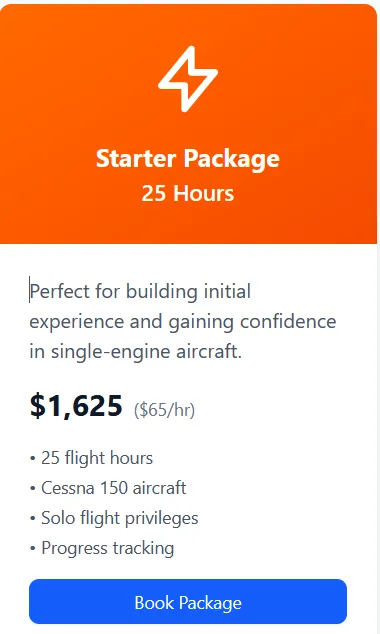This screenshot has height=634, width=380.
Task: Click the text building initial
Action: pyautogui.click(x=188, y=291)
